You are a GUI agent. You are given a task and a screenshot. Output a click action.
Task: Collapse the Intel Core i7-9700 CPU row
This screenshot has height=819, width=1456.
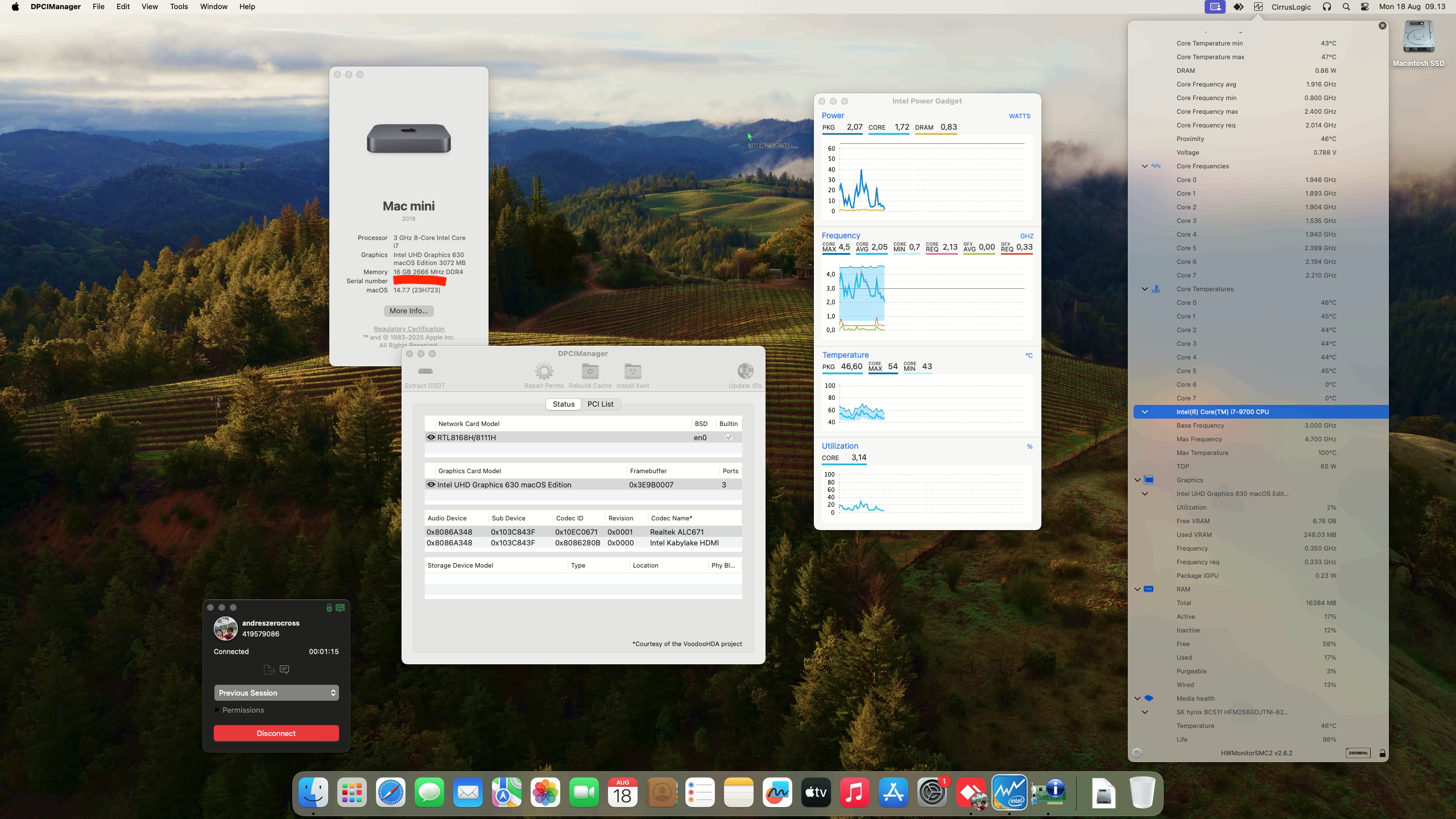(1145, 412)
